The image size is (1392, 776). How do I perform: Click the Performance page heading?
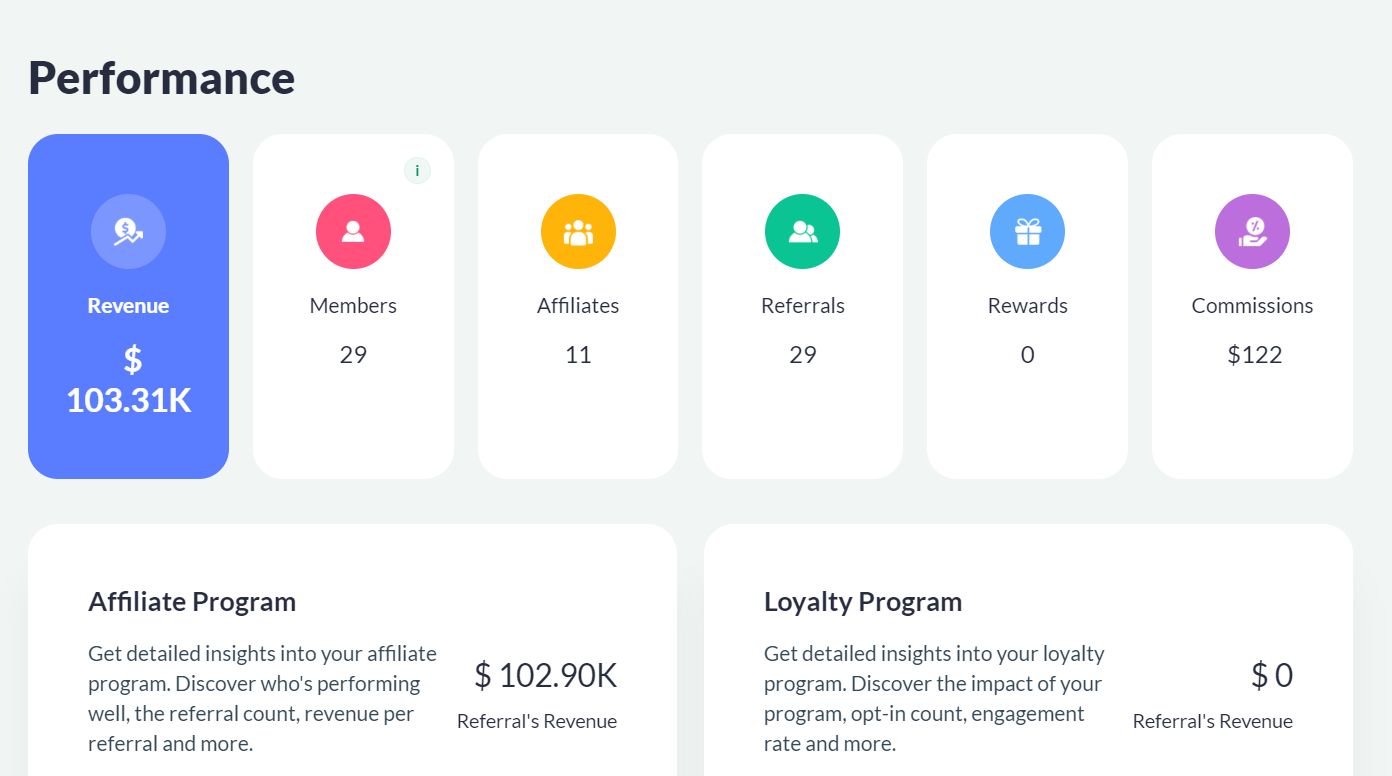click(161, 77)
